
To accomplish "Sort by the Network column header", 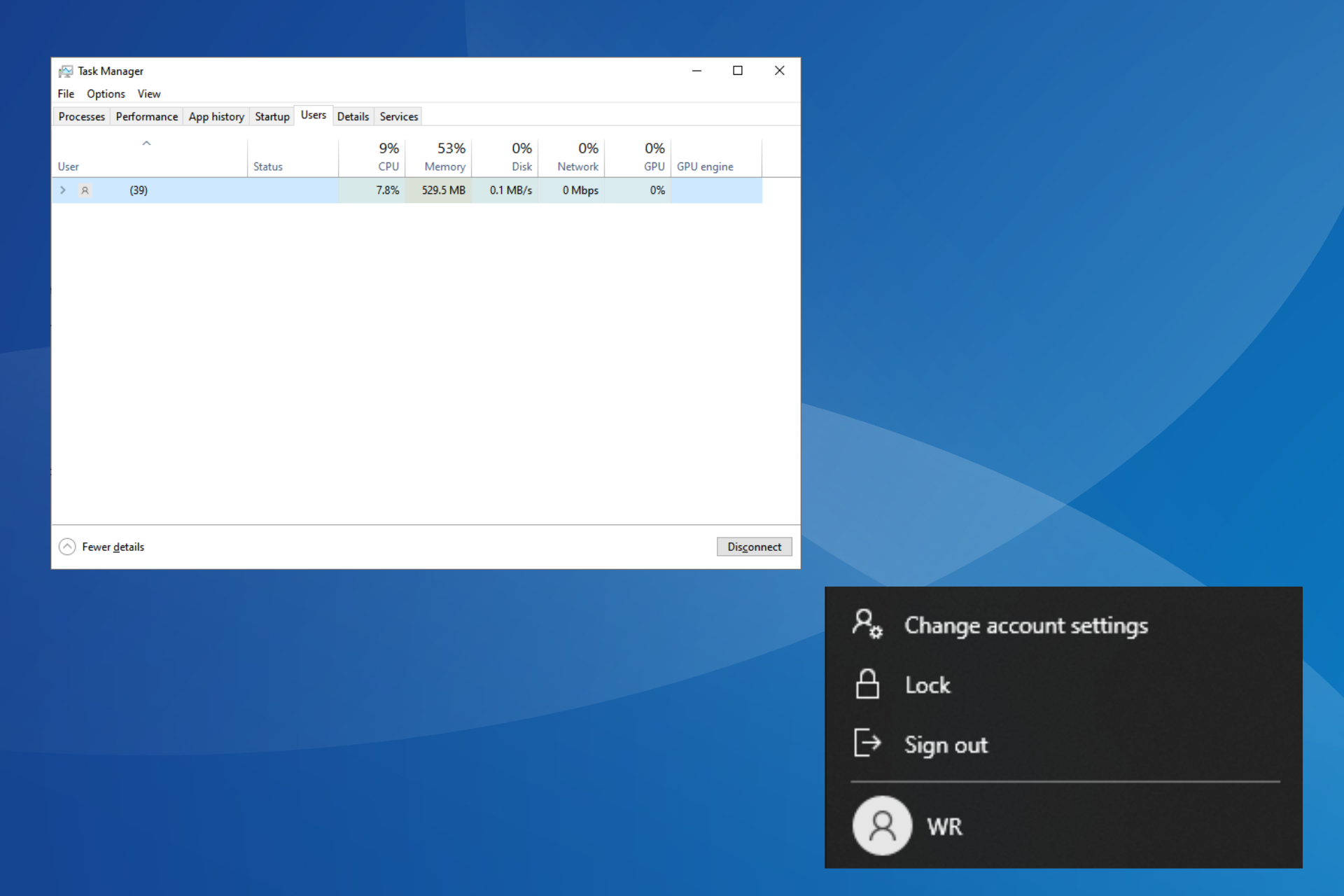I will [571, 158].
